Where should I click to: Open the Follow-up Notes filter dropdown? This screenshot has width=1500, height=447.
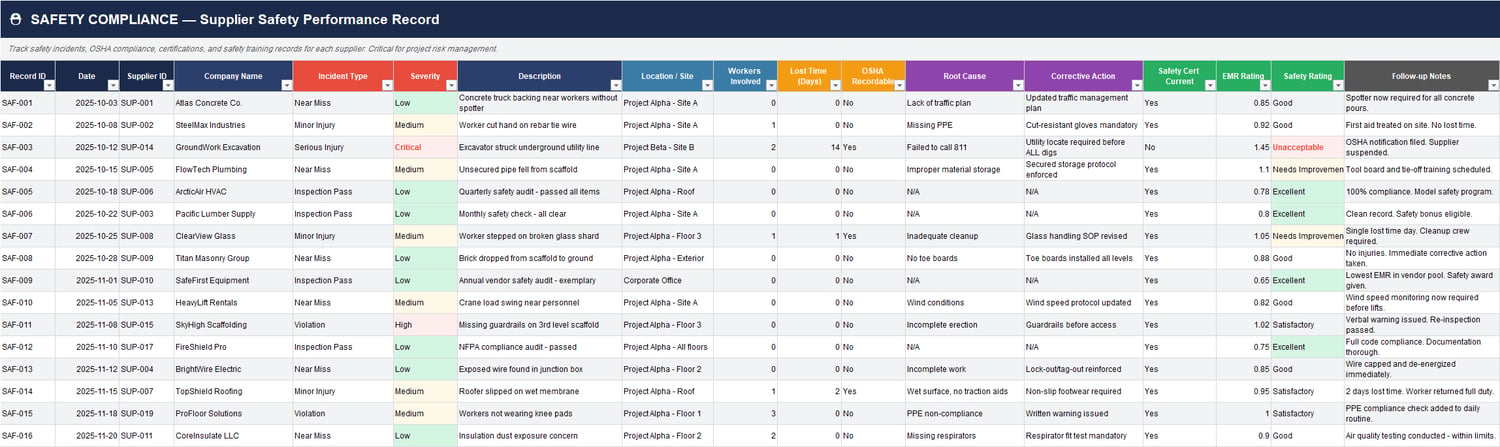point(1492,86)
